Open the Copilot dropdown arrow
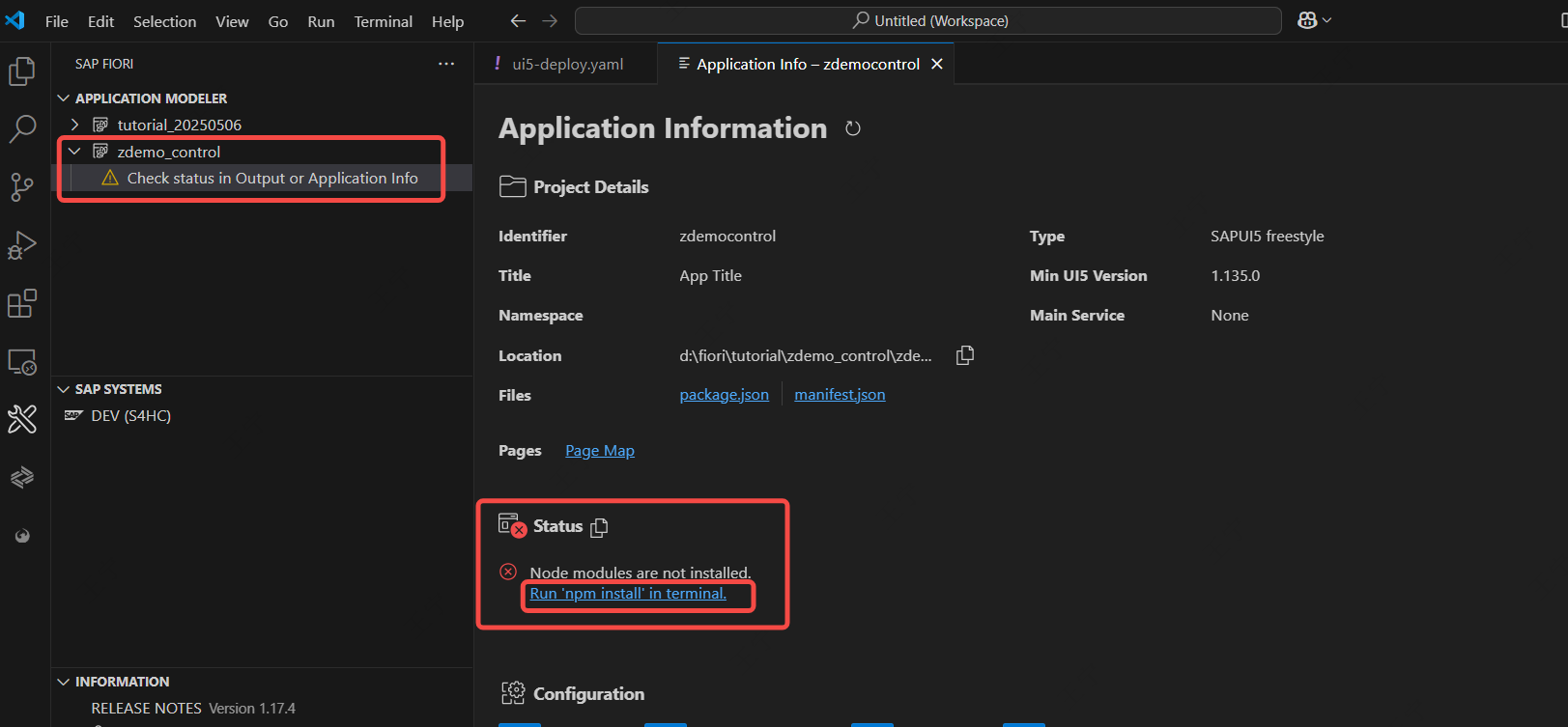Viewport: 1568px width, 727px height. 1327,20
